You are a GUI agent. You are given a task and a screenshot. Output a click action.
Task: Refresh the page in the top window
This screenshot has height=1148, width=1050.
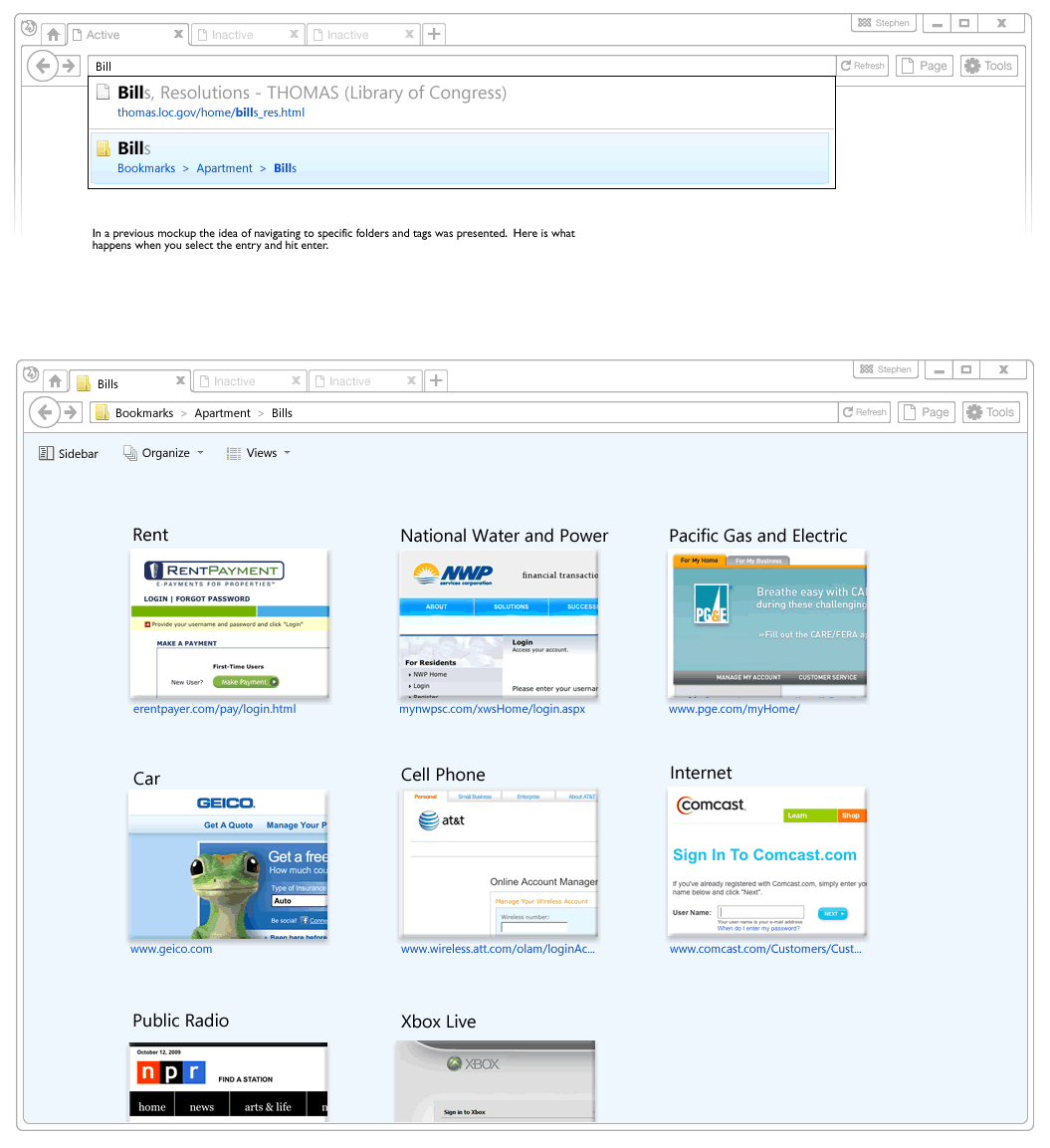(x=863, y=66)
